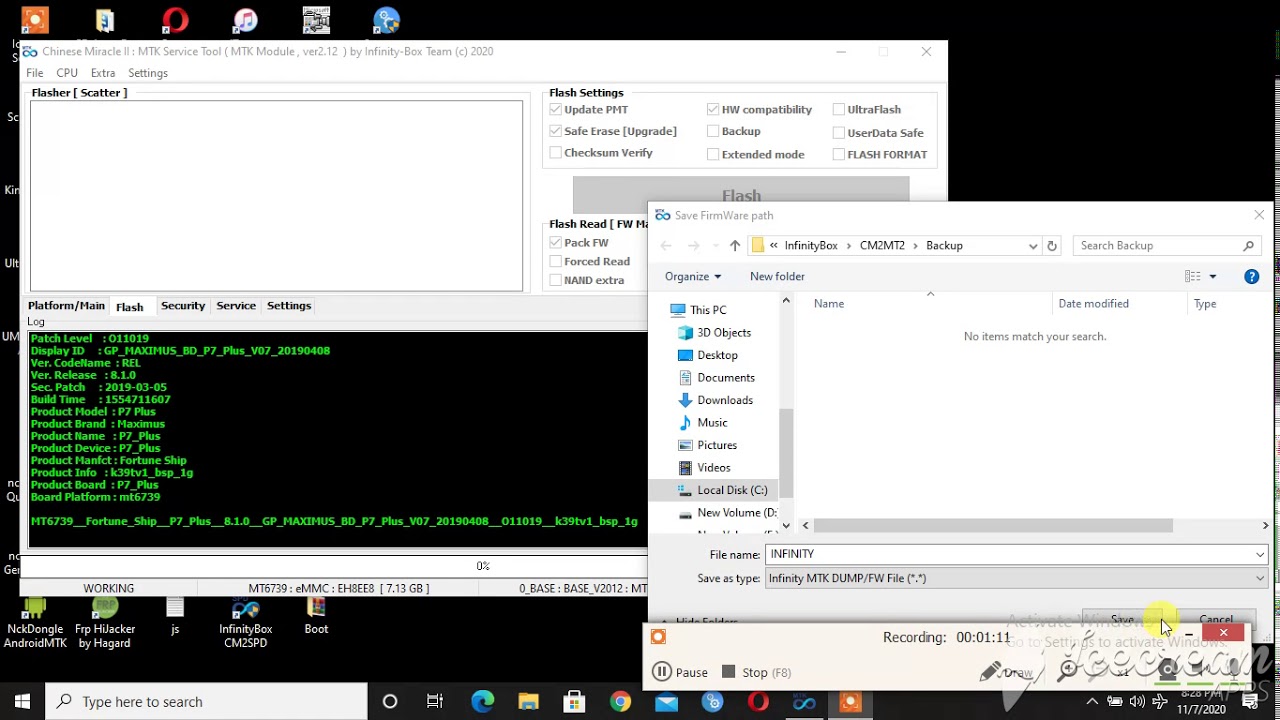Open Task View on the taskbar
1280x720 pixels.
click(x=435, y=702)
